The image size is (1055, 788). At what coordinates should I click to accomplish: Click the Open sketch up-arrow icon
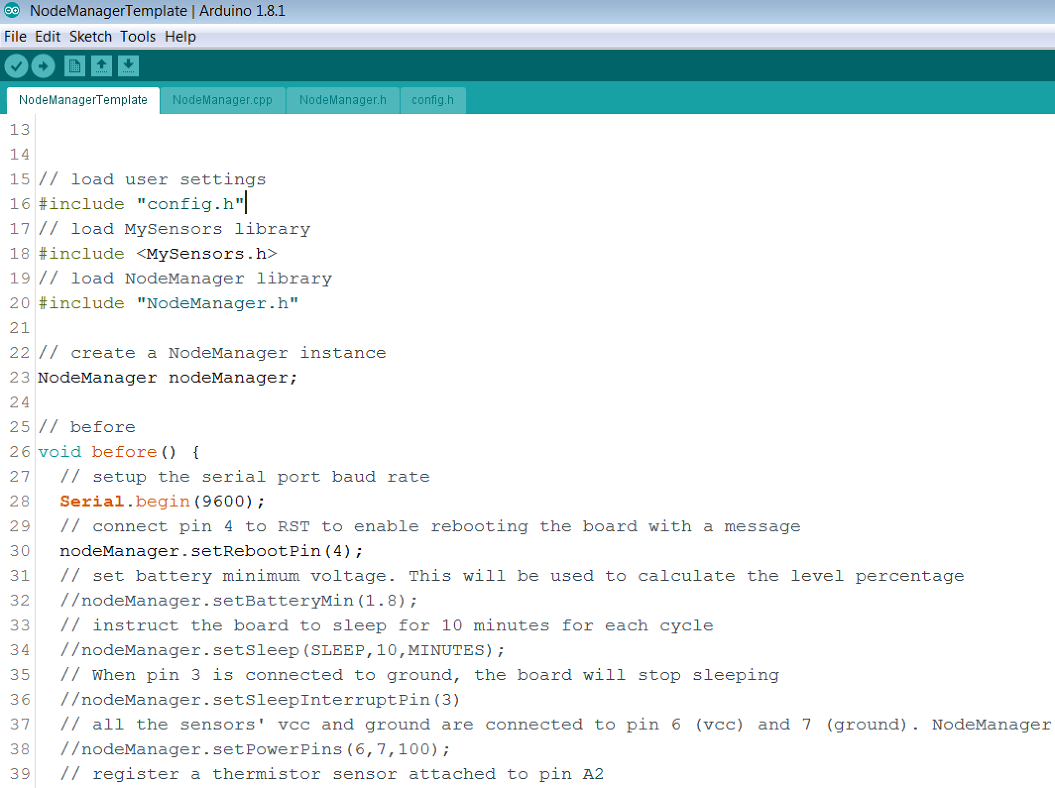(x=101, y=65)
